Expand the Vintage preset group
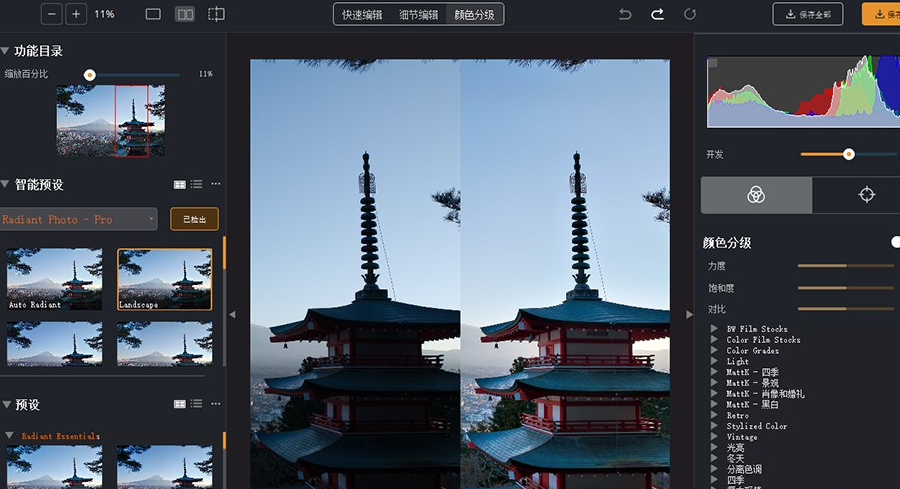 714,437
